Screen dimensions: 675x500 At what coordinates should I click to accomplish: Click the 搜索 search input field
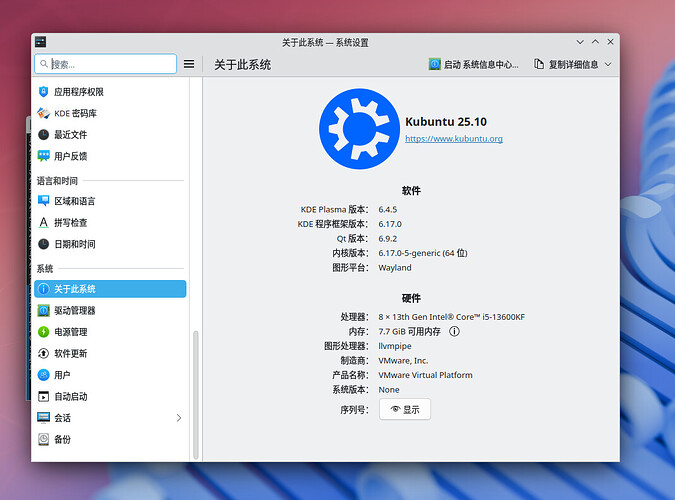pos(105,64)
